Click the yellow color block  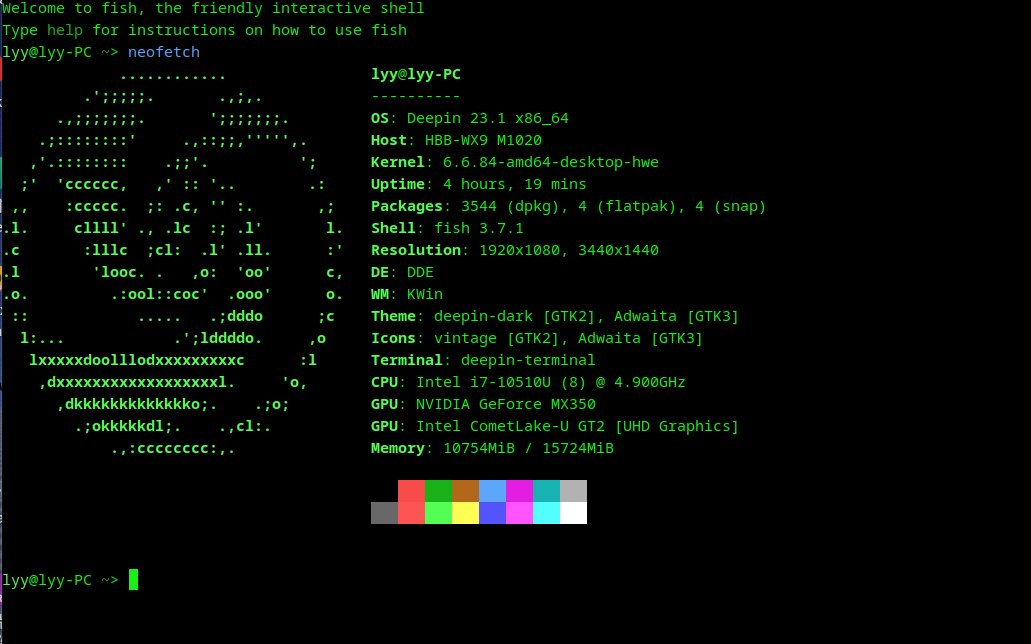465,513
